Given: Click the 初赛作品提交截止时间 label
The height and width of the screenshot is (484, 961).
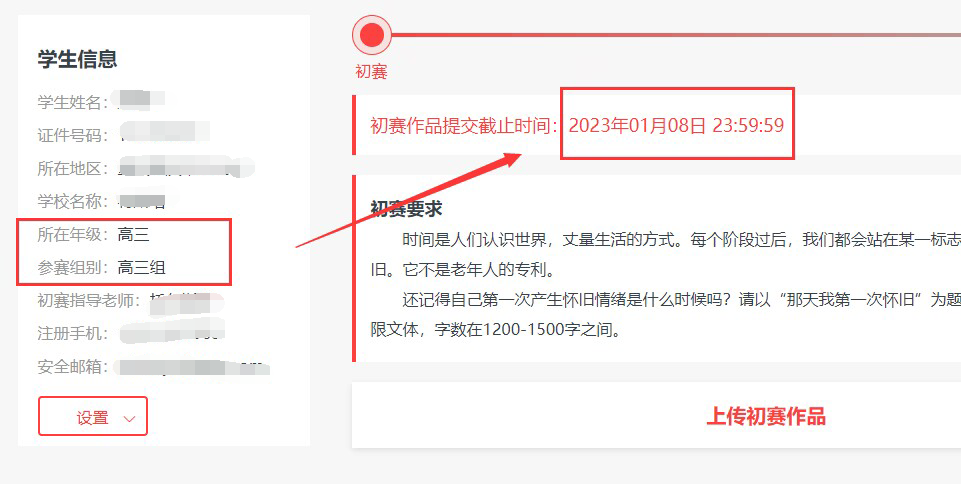Looking at the screenshot, I should (x=463, y=126).
